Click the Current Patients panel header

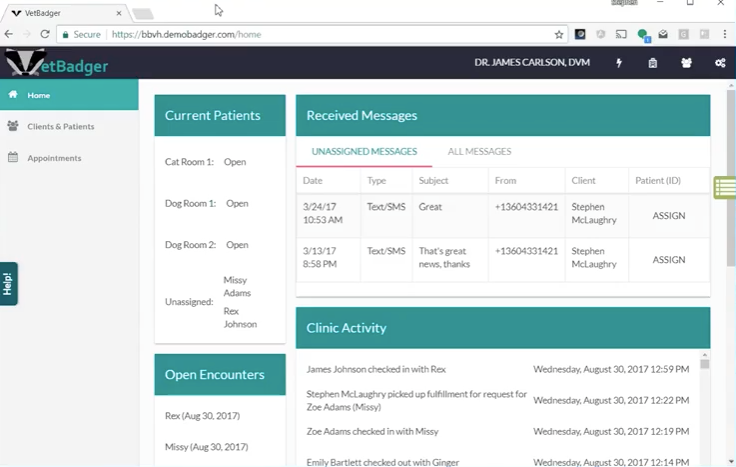[x=220, y=115]
